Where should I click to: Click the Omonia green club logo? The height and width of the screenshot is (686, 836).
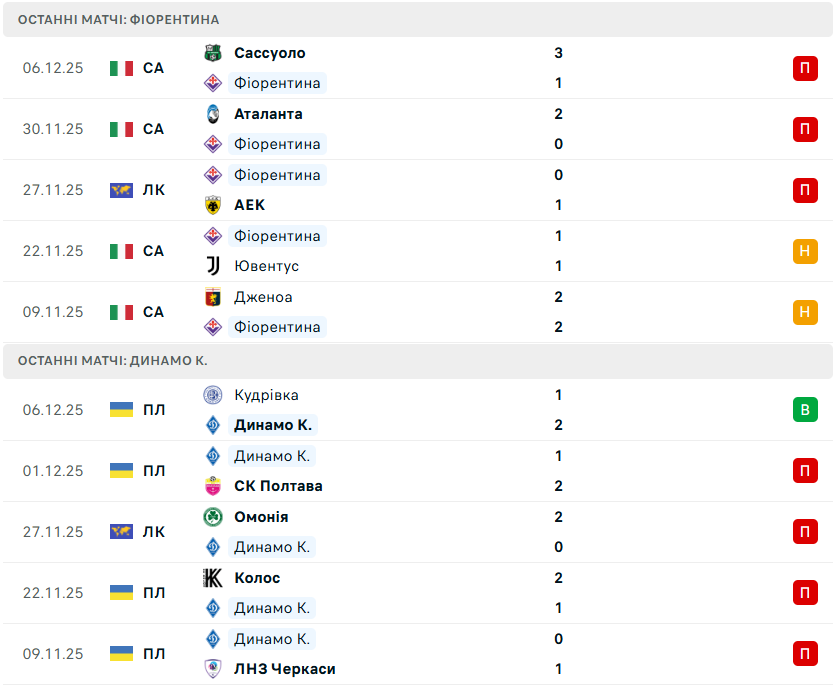tap(212, 517)
